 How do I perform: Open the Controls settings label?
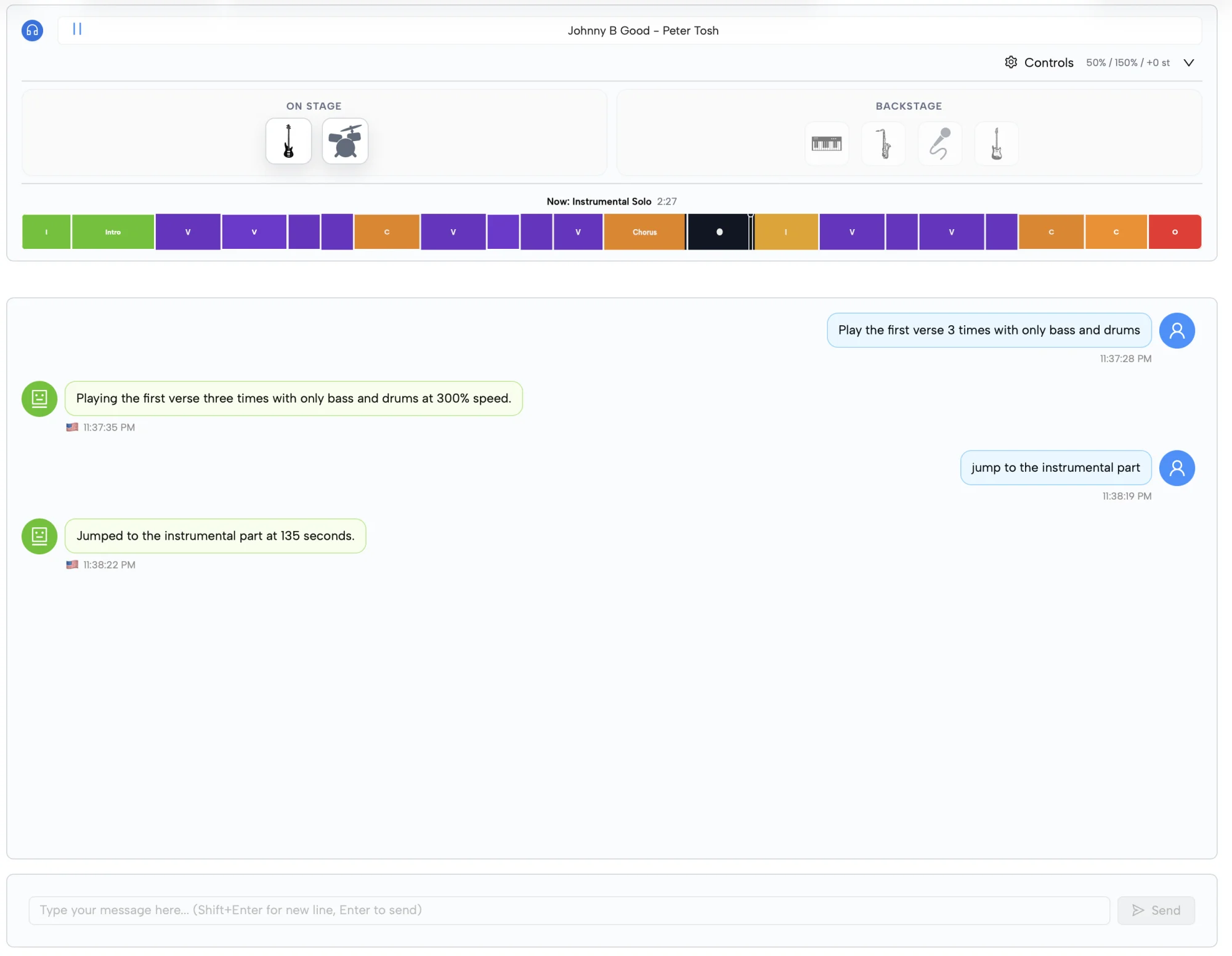click(1048, 63)
